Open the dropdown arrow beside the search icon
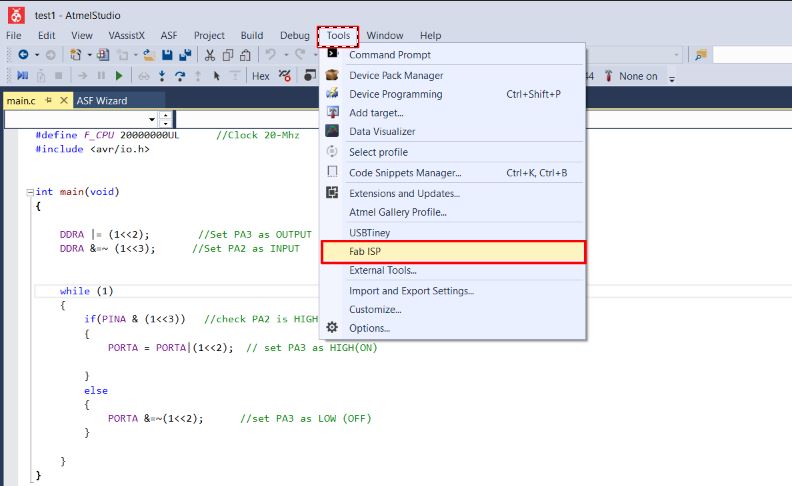 676,55
